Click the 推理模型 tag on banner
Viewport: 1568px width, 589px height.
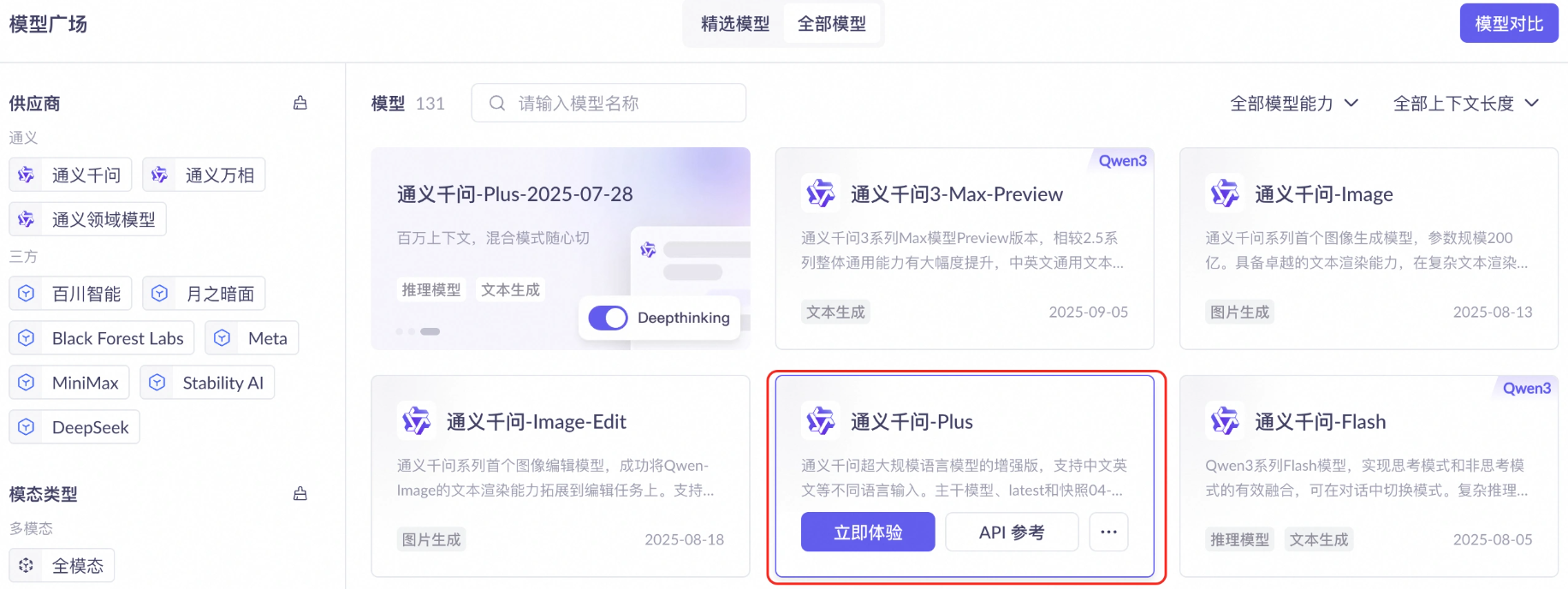tap(431, 290)
